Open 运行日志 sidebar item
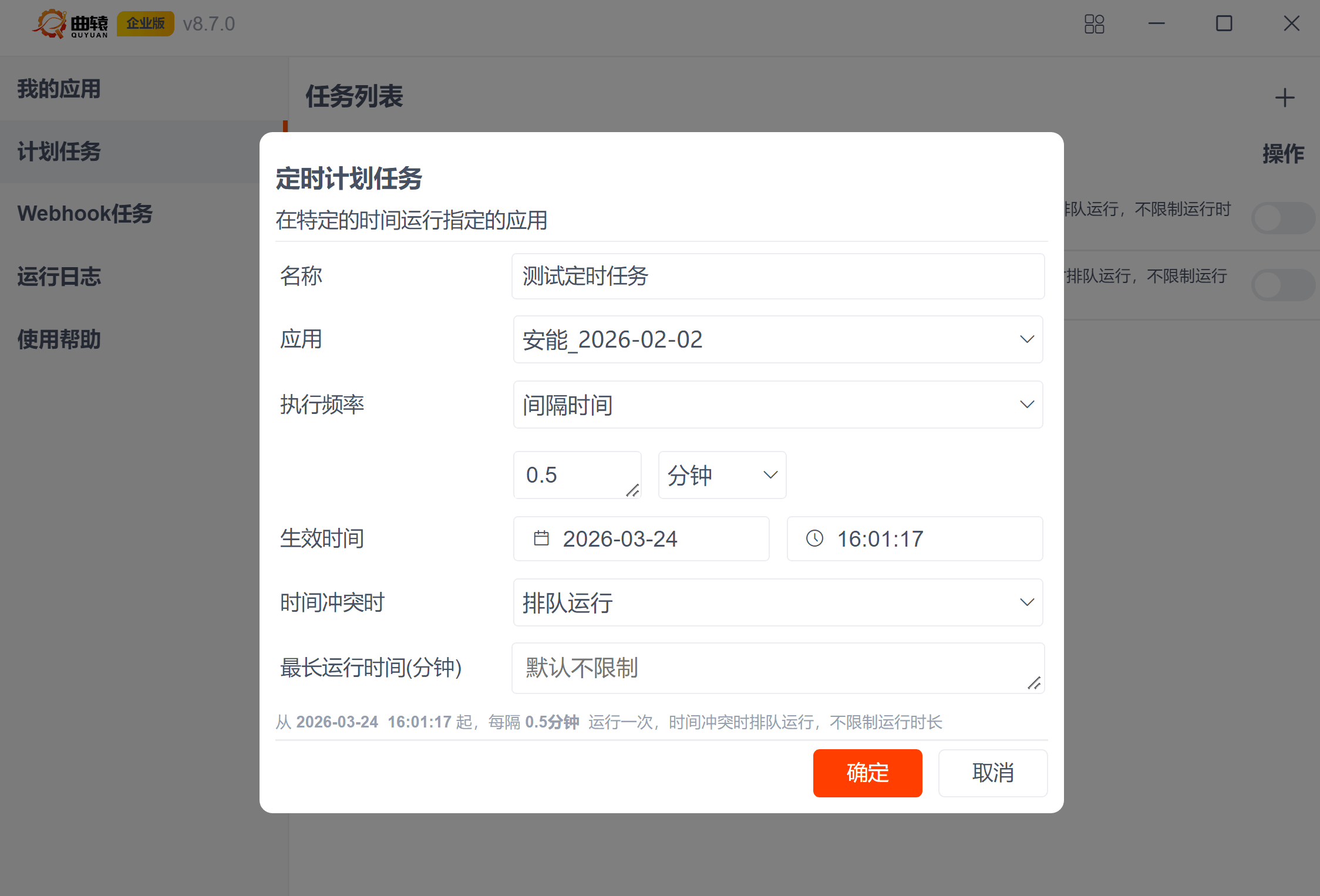 [x=59, y=277]
